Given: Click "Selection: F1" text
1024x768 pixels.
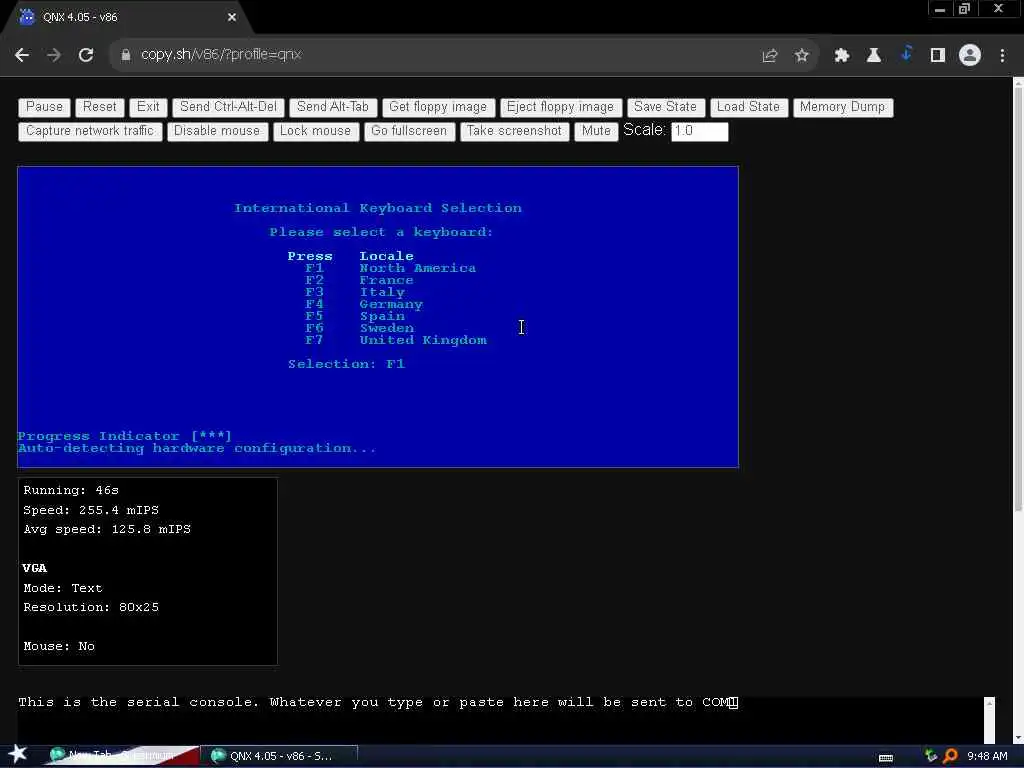Looking at the screenshot, I should [346, 364].
